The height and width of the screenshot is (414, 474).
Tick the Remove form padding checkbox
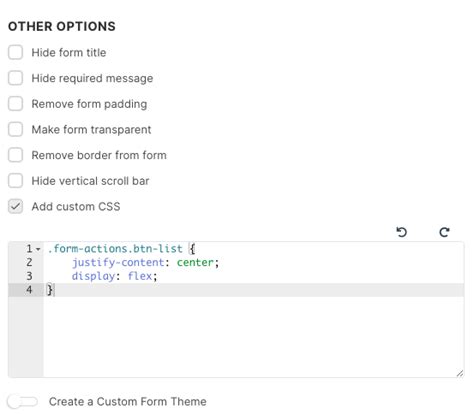15,104
